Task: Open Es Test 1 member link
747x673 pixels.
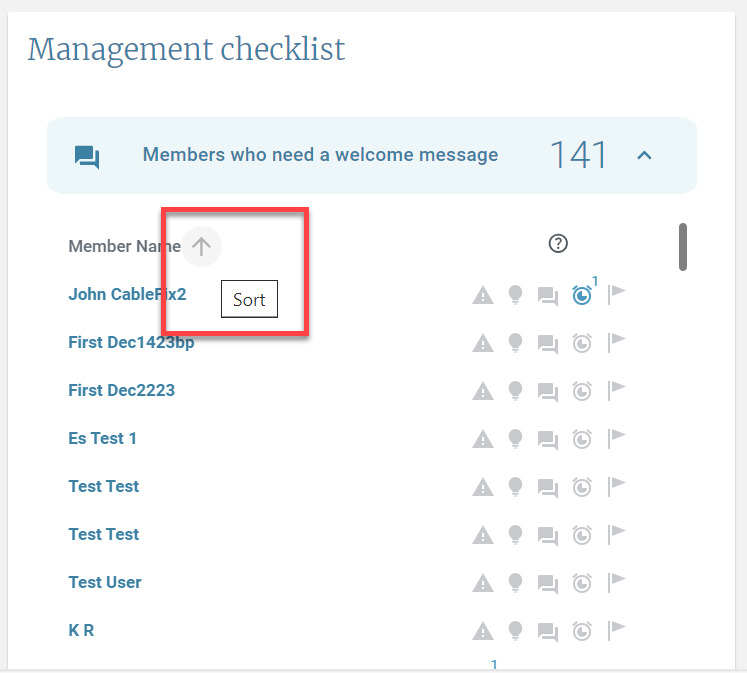Action: (103, 438)
